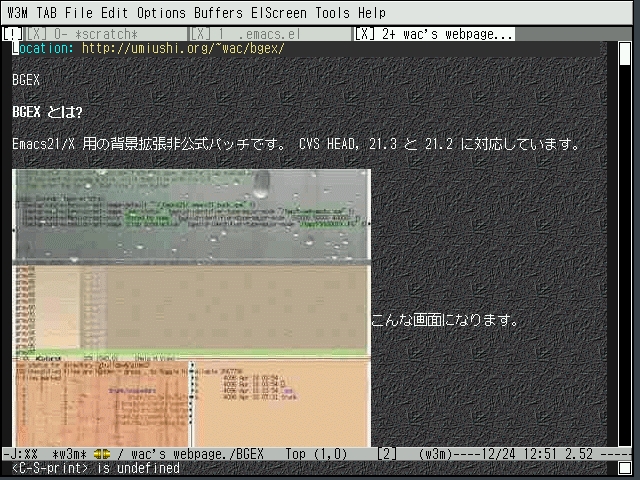640x480 pixels.
Task: Close the .emacs.el screen via its [X]
Action: (x=201, y=34)
